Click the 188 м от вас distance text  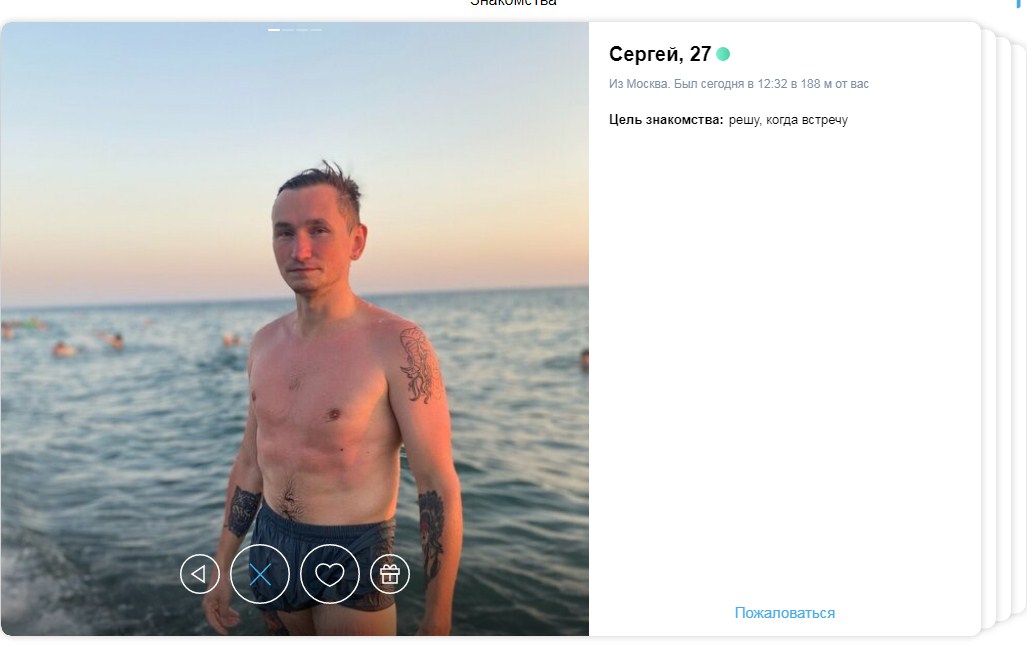834,84
